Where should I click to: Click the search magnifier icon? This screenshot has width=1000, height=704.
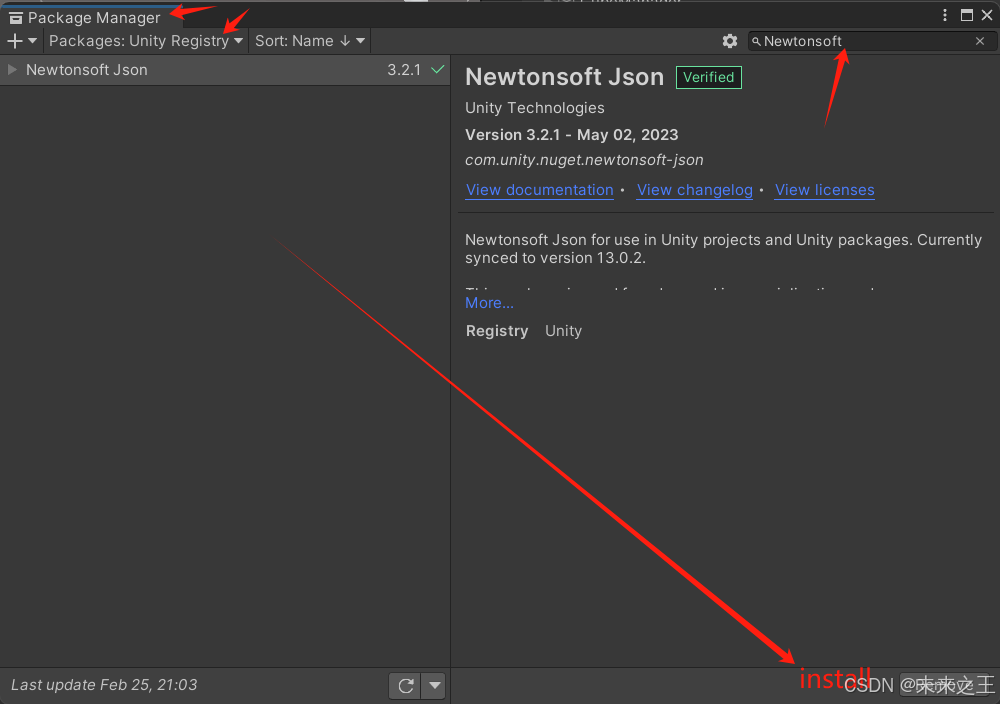pyautogui.click(x=756, y=41)
